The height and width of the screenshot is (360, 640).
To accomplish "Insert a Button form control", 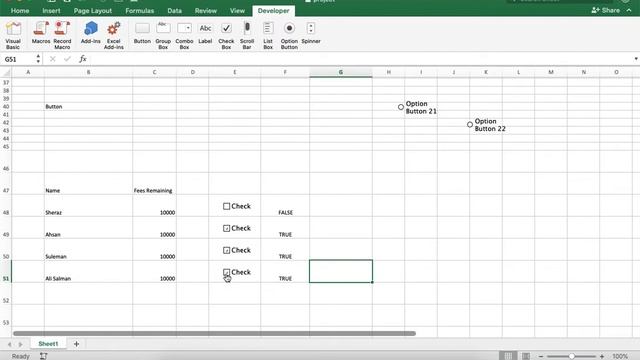I will pos(142,33).
